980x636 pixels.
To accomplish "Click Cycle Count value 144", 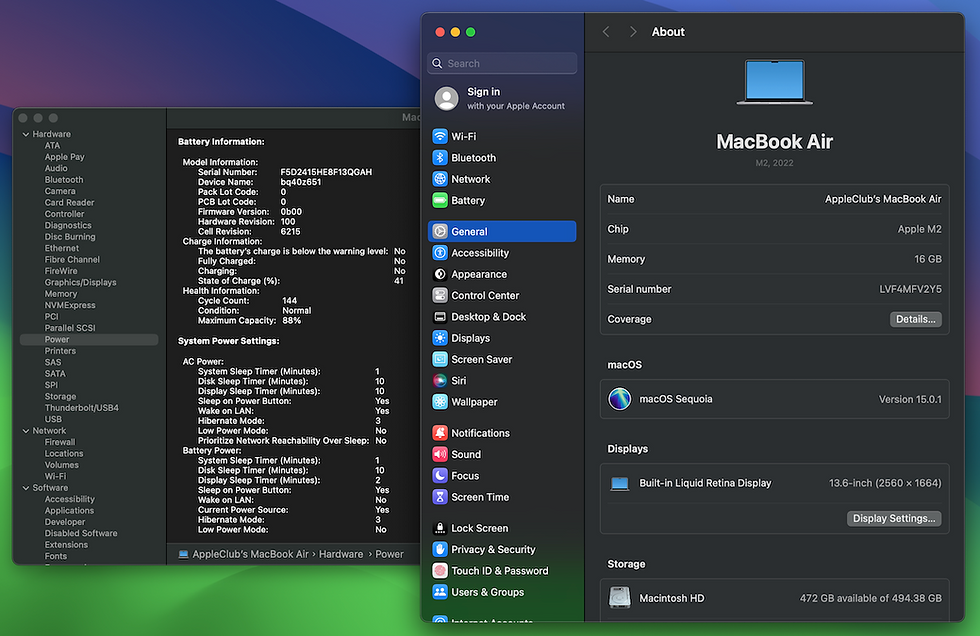I will pos(289,301).
